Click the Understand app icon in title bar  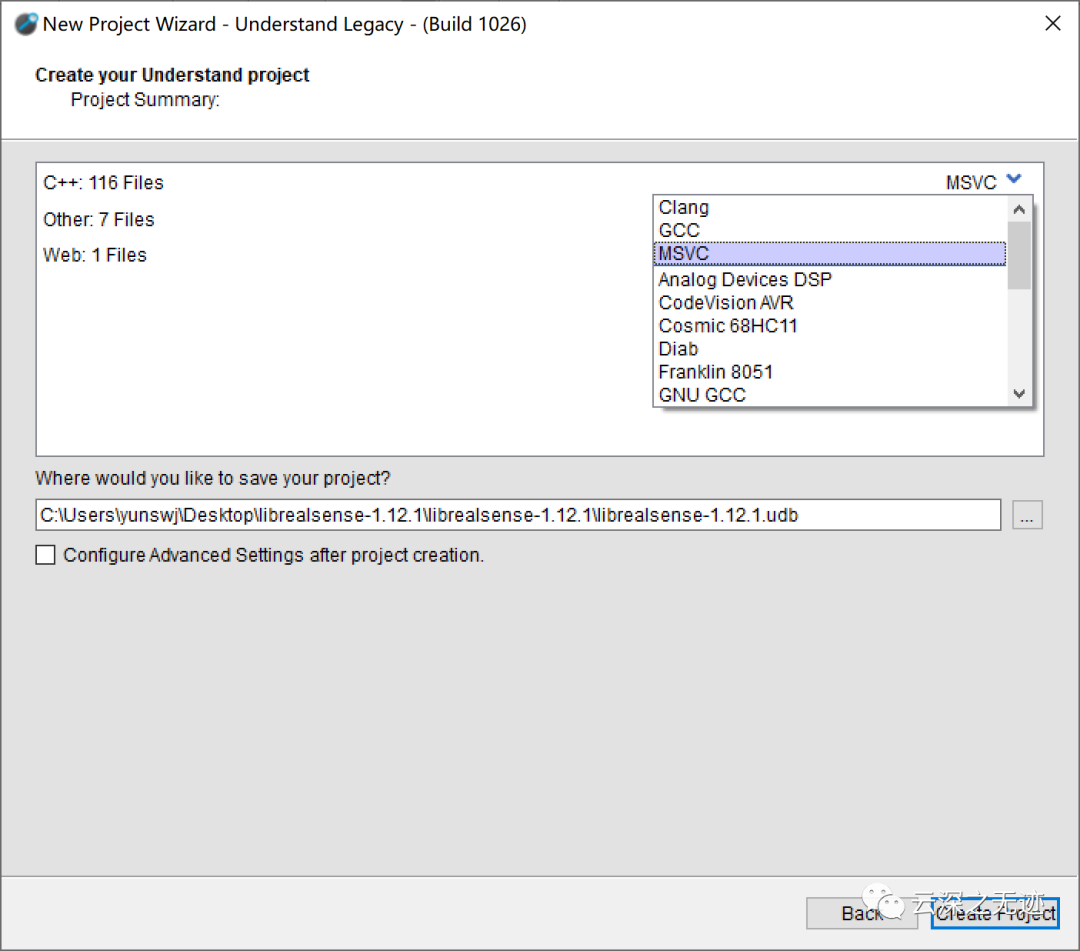(x=25, y=24)
